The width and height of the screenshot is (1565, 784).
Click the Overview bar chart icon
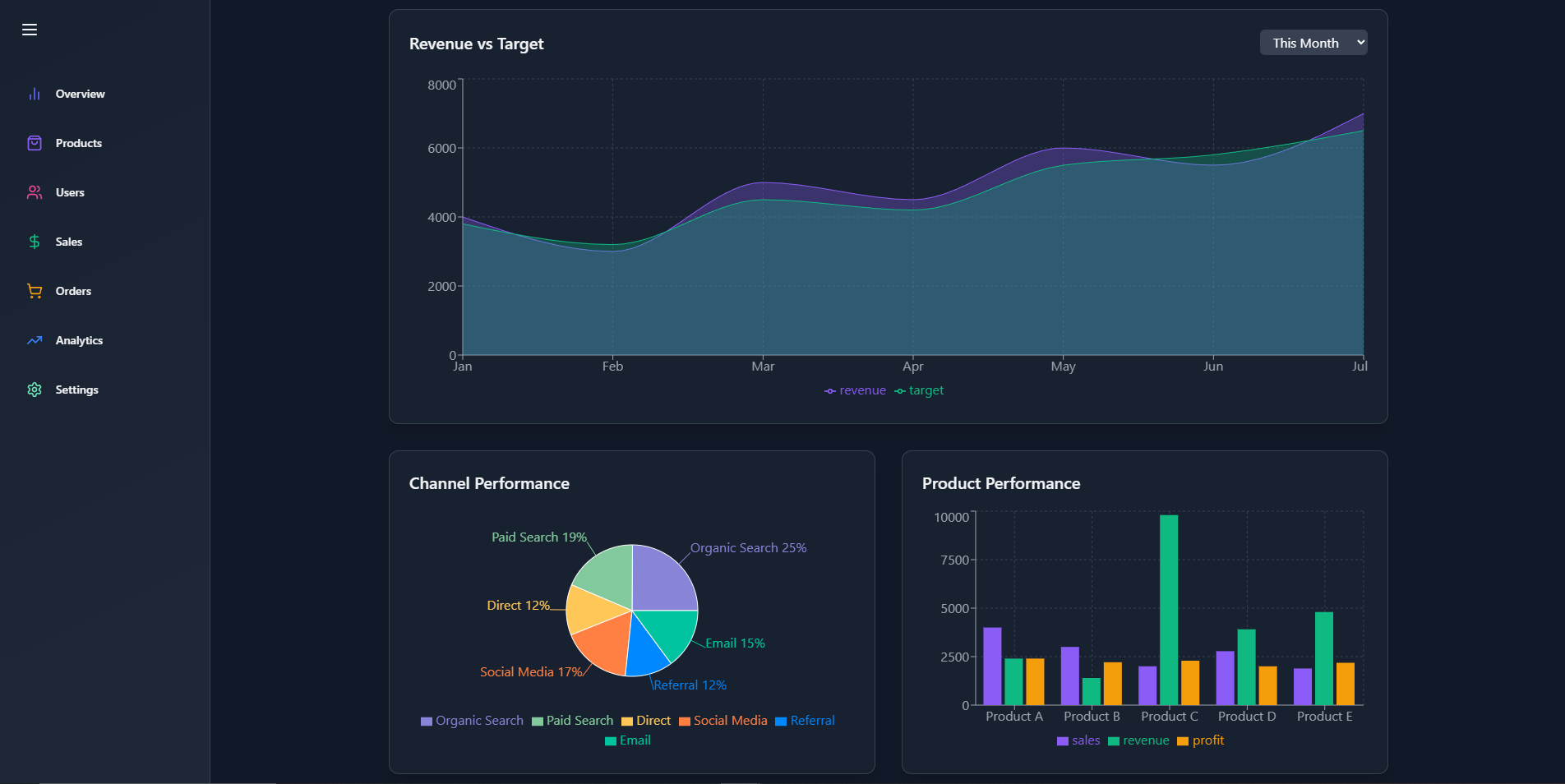pos(35,94)
